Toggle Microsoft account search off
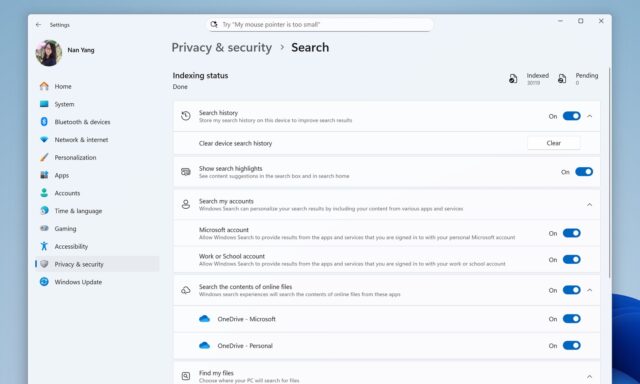 (571, 233)
